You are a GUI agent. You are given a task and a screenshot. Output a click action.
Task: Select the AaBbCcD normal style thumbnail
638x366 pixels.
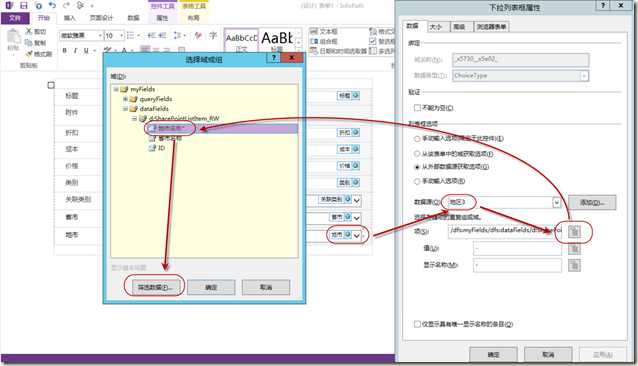(241, 39)
